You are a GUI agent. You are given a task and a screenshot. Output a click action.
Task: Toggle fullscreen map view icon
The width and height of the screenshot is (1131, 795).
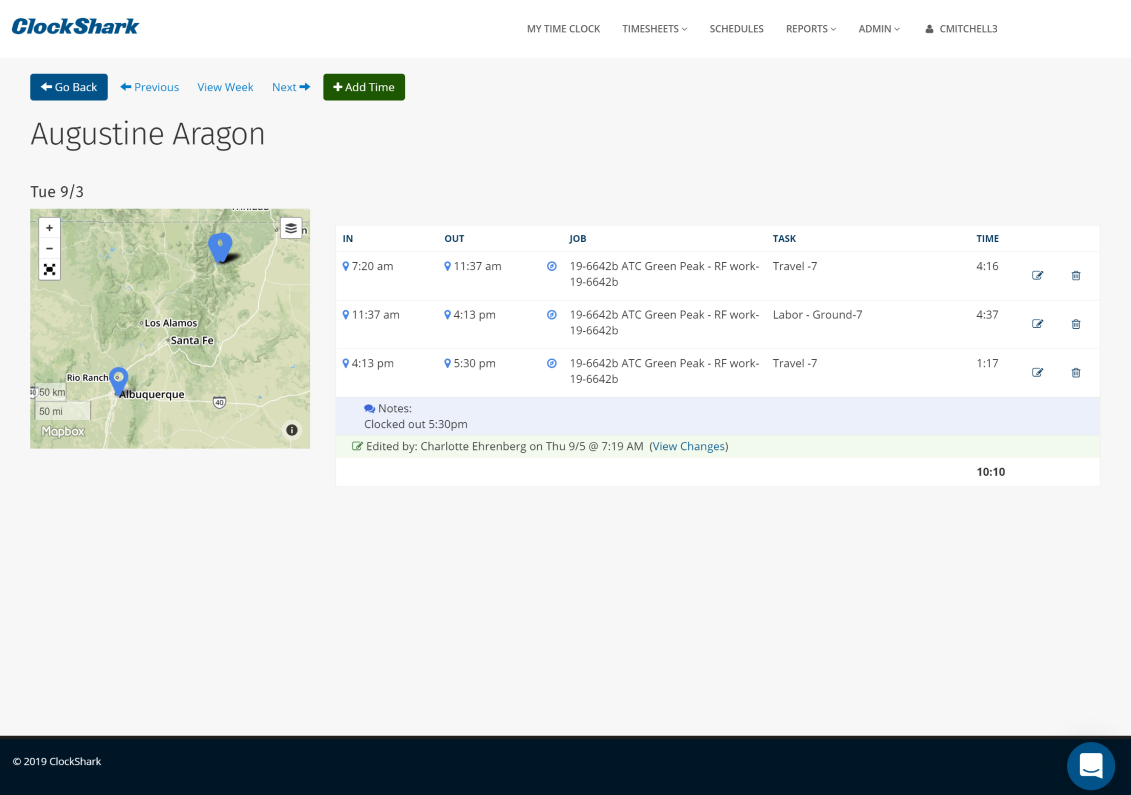pyautogui.click(x=49, y=269)
